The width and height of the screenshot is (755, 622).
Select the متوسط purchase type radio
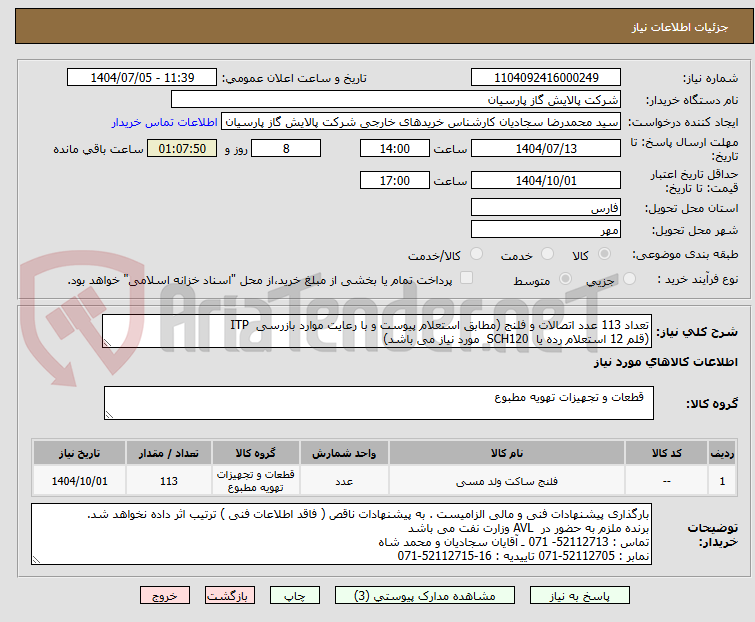pyautogui.click(x=565, y=279)
